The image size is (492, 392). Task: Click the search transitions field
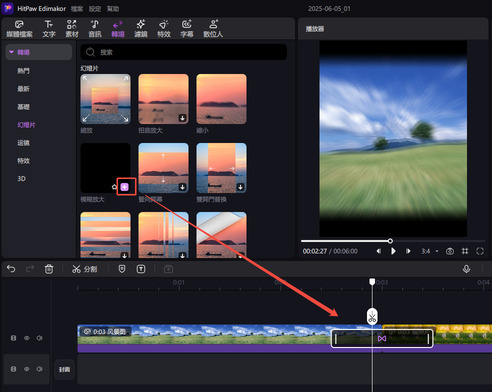[184, 52]
